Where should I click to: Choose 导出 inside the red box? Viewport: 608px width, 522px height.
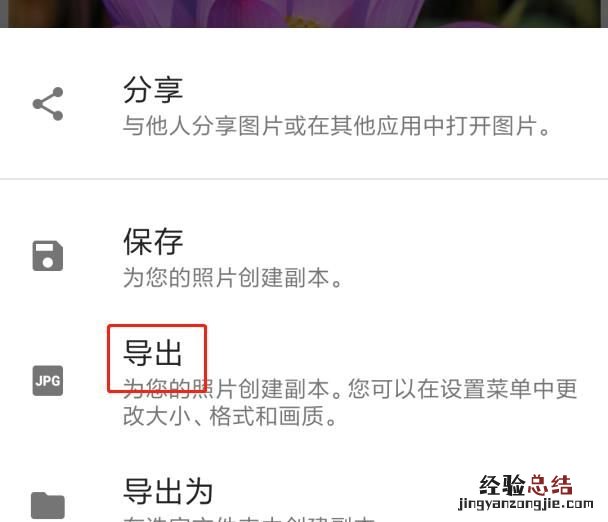[152, 353]
